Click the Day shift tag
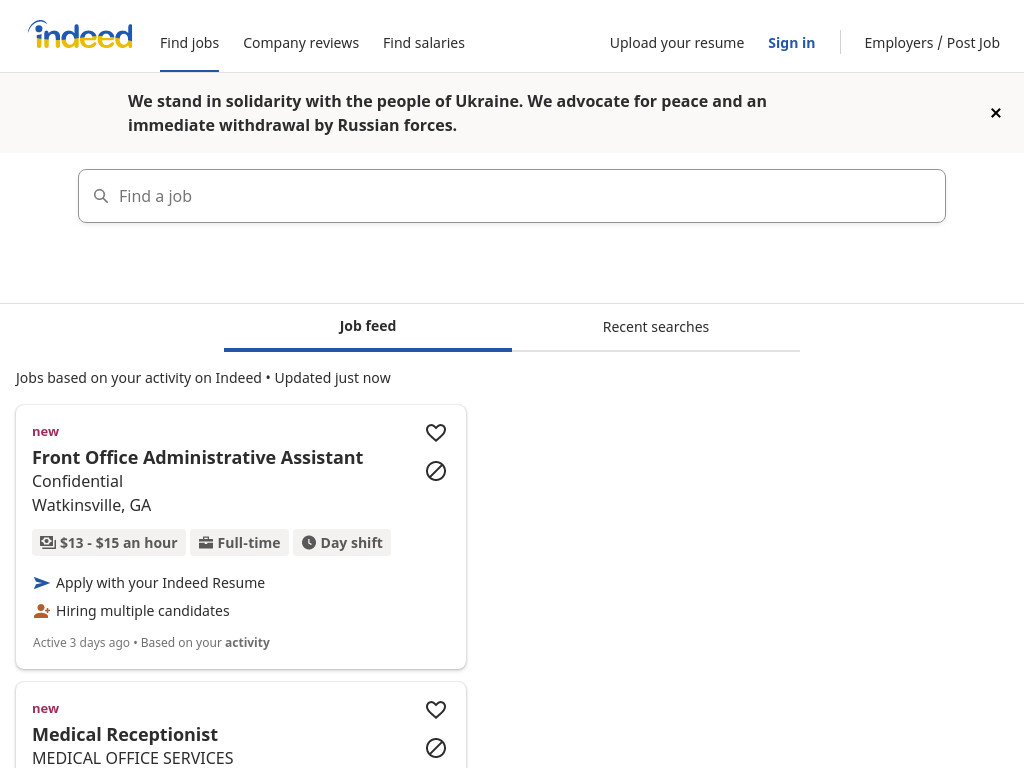The width and height of the screenshot is (1024, 768). [x=342, y=543]
